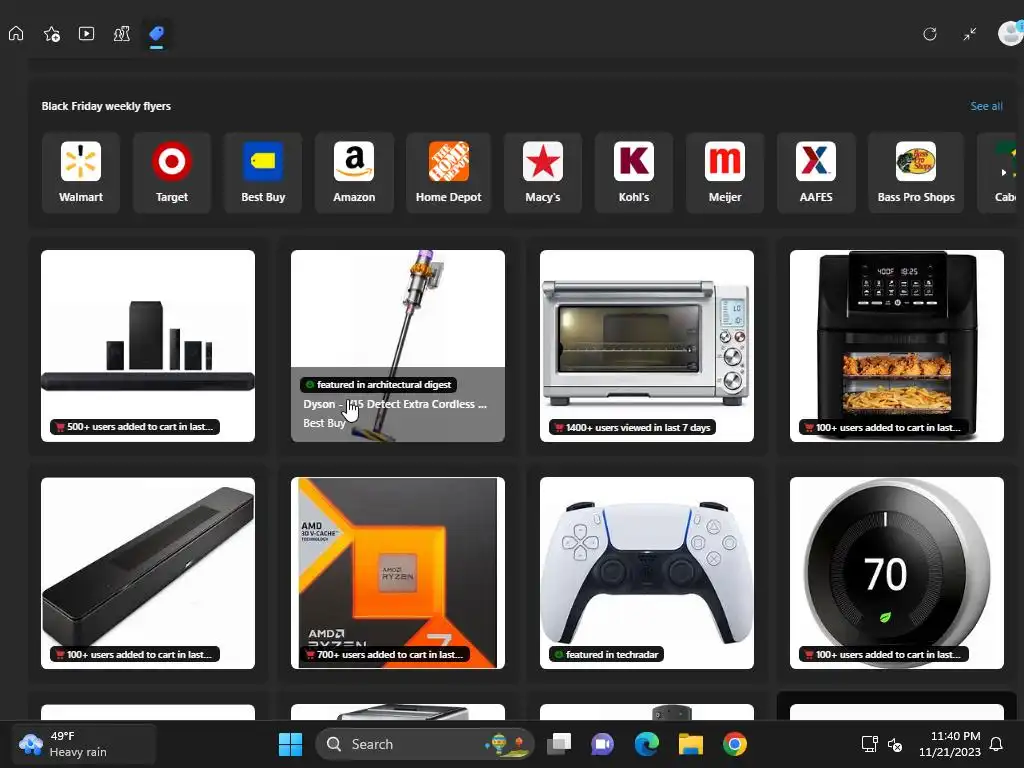The height and width of the screenshot is (768, 1024).
Task: Click 'featured in architectural digest' badge
Action: pyautogui.click(x=378, y=385)
